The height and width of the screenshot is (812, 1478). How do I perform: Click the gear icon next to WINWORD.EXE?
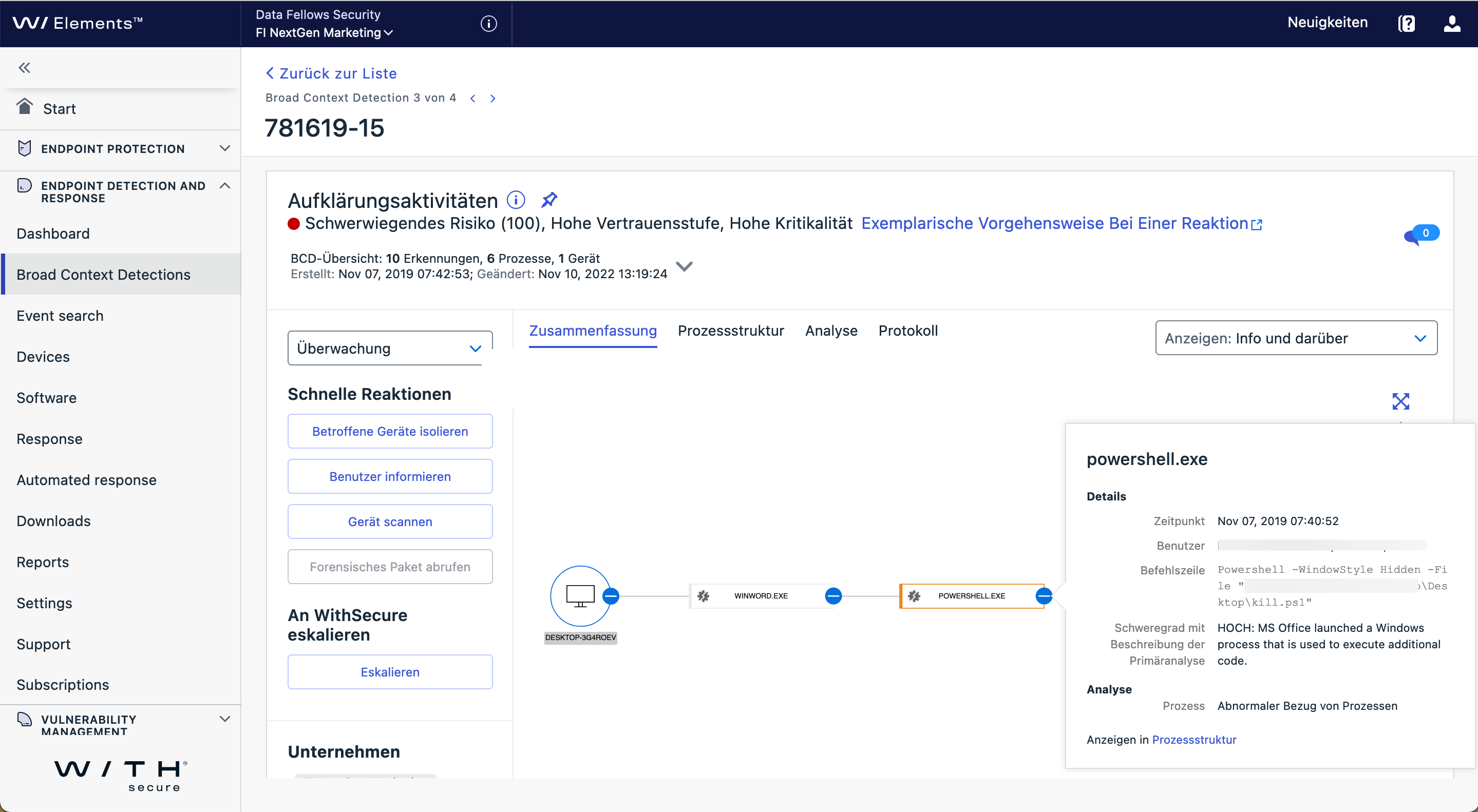coord(703,595)
